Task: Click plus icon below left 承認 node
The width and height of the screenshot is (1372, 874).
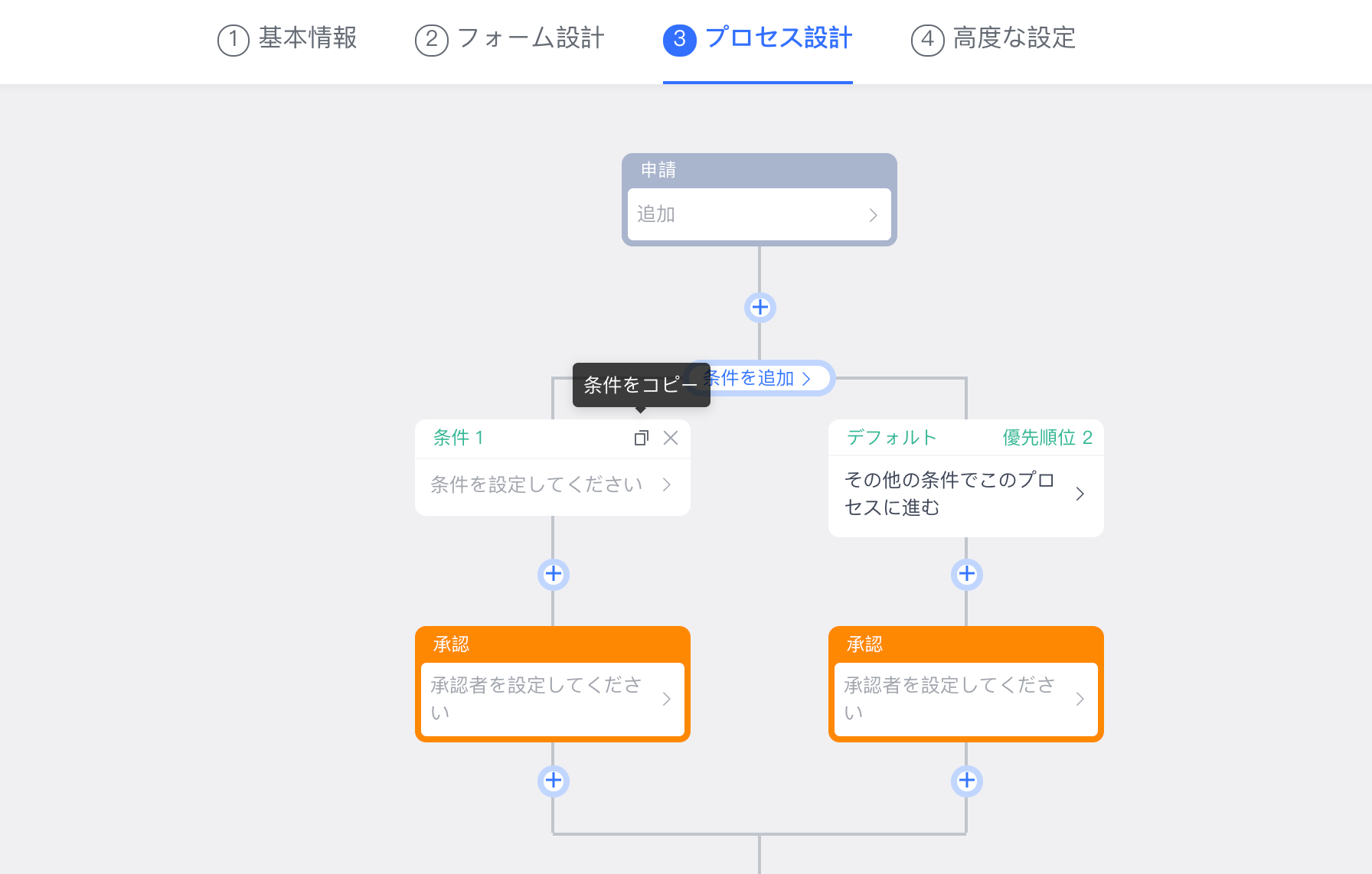Action: (553, 781)
